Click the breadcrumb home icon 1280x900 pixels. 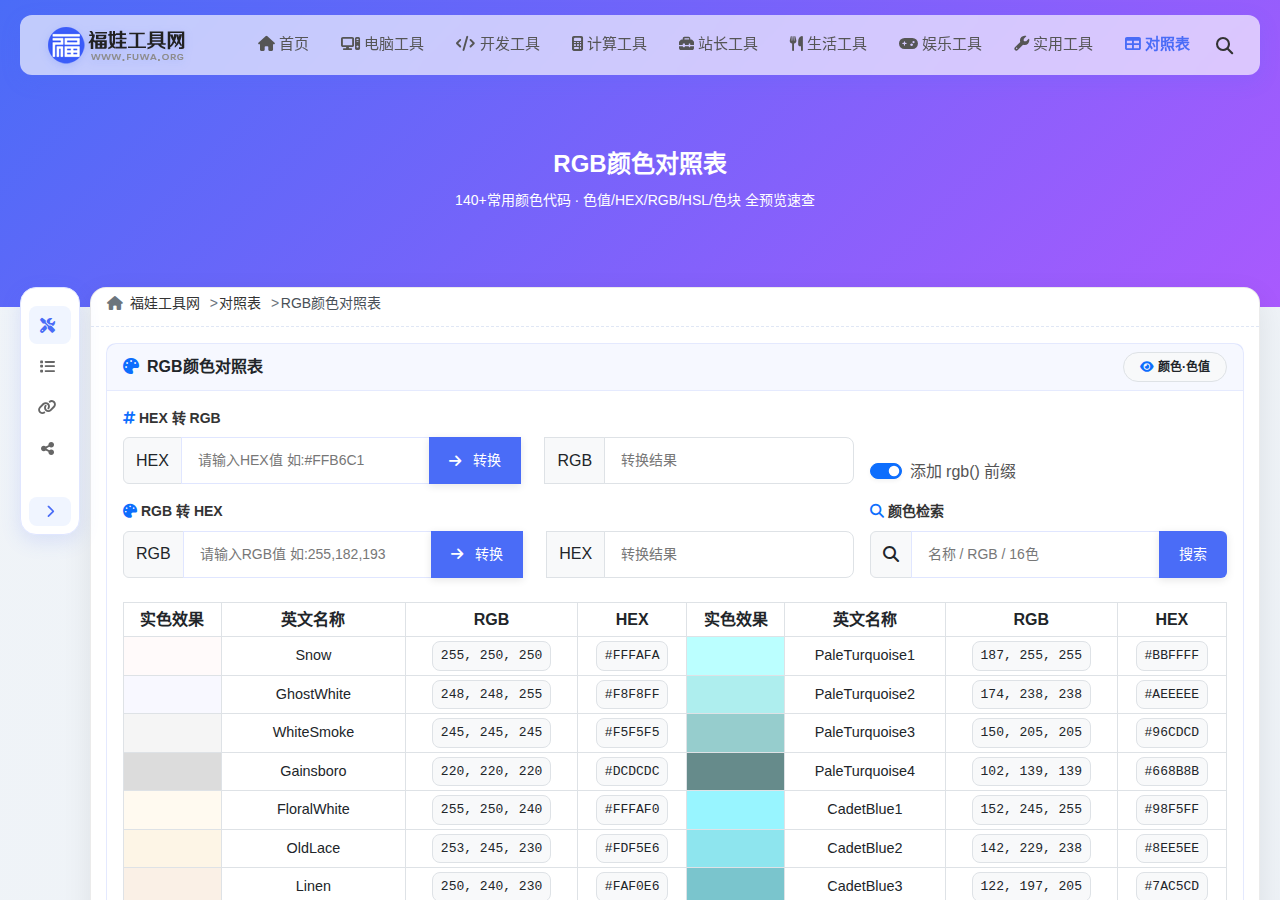click(x=115, y=303)
